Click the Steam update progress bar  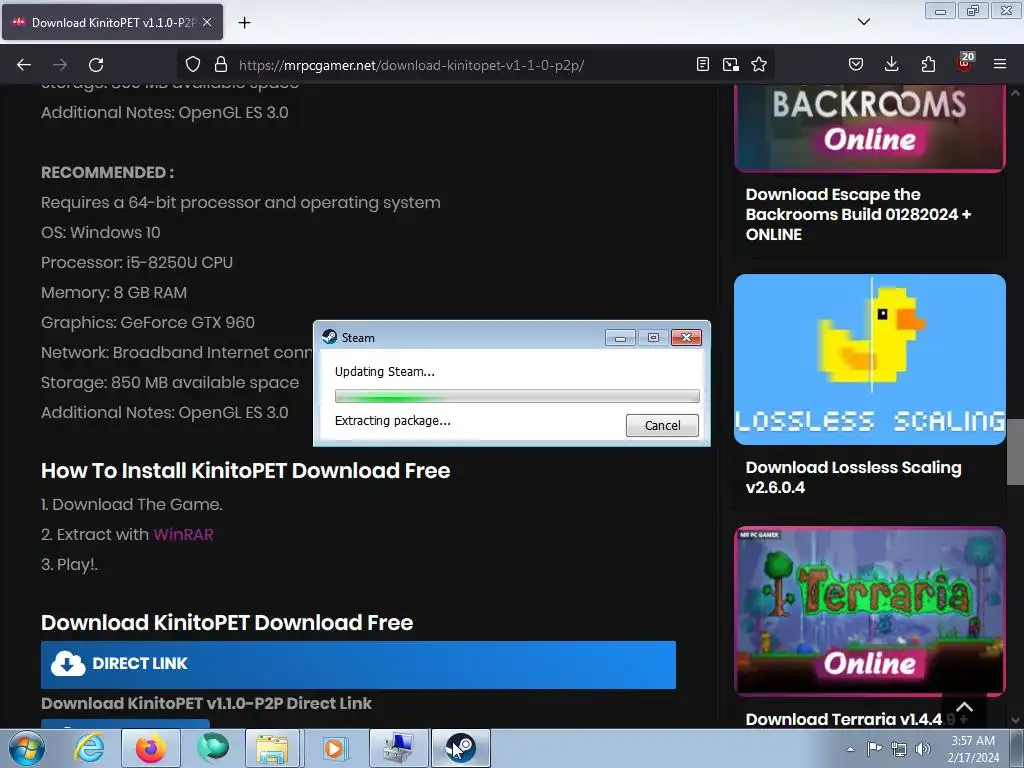pos(517,396)
